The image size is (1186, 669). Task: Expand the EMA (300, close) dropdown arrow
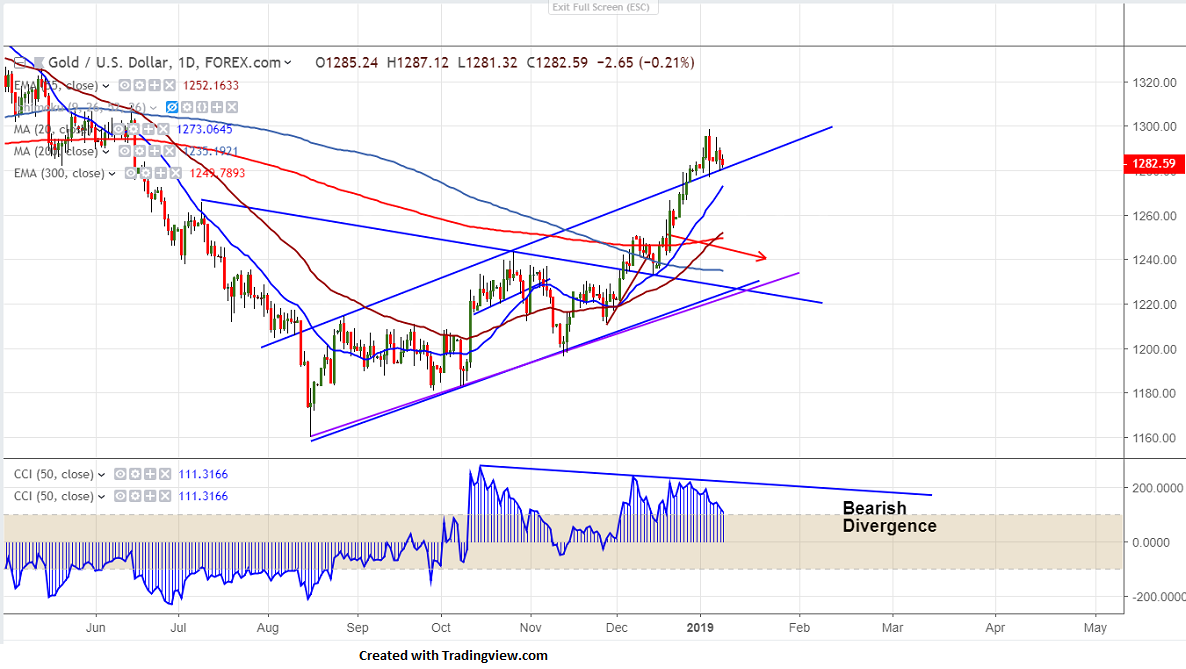112,174
